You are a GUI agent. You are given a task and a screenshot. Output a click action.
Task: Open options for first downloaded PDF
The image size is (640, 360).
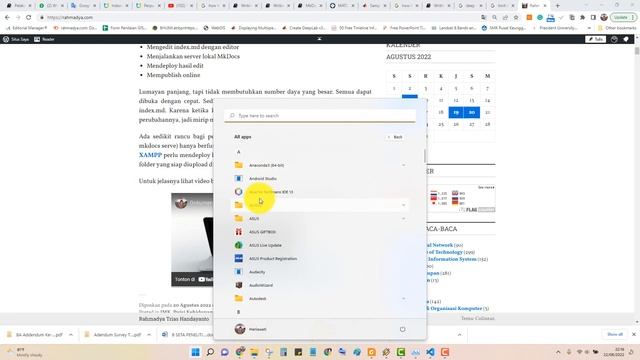(x=71, y=335)
